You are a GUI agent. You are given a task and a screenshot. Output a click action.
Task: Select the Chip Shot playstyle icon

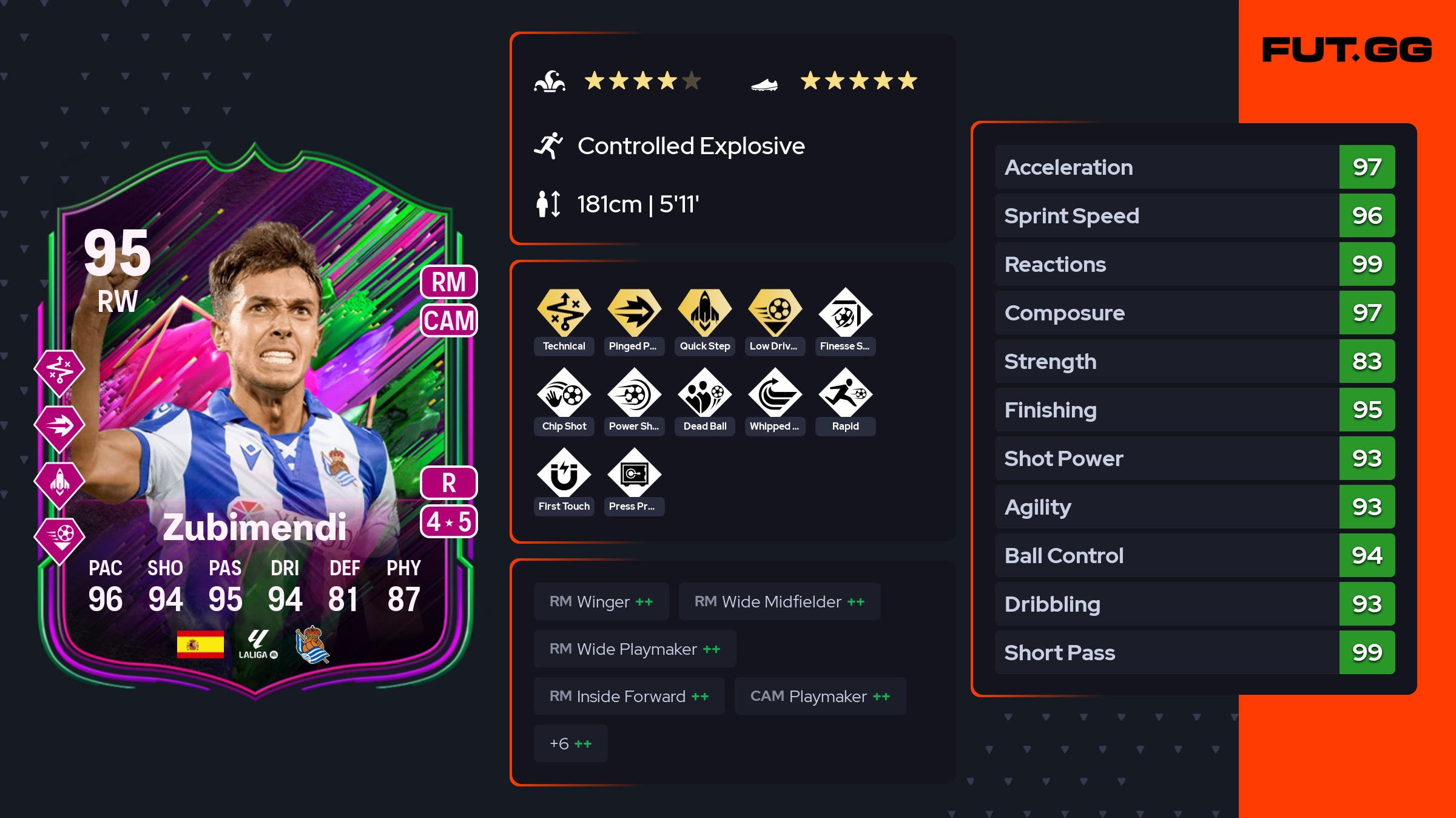point(564,393)
